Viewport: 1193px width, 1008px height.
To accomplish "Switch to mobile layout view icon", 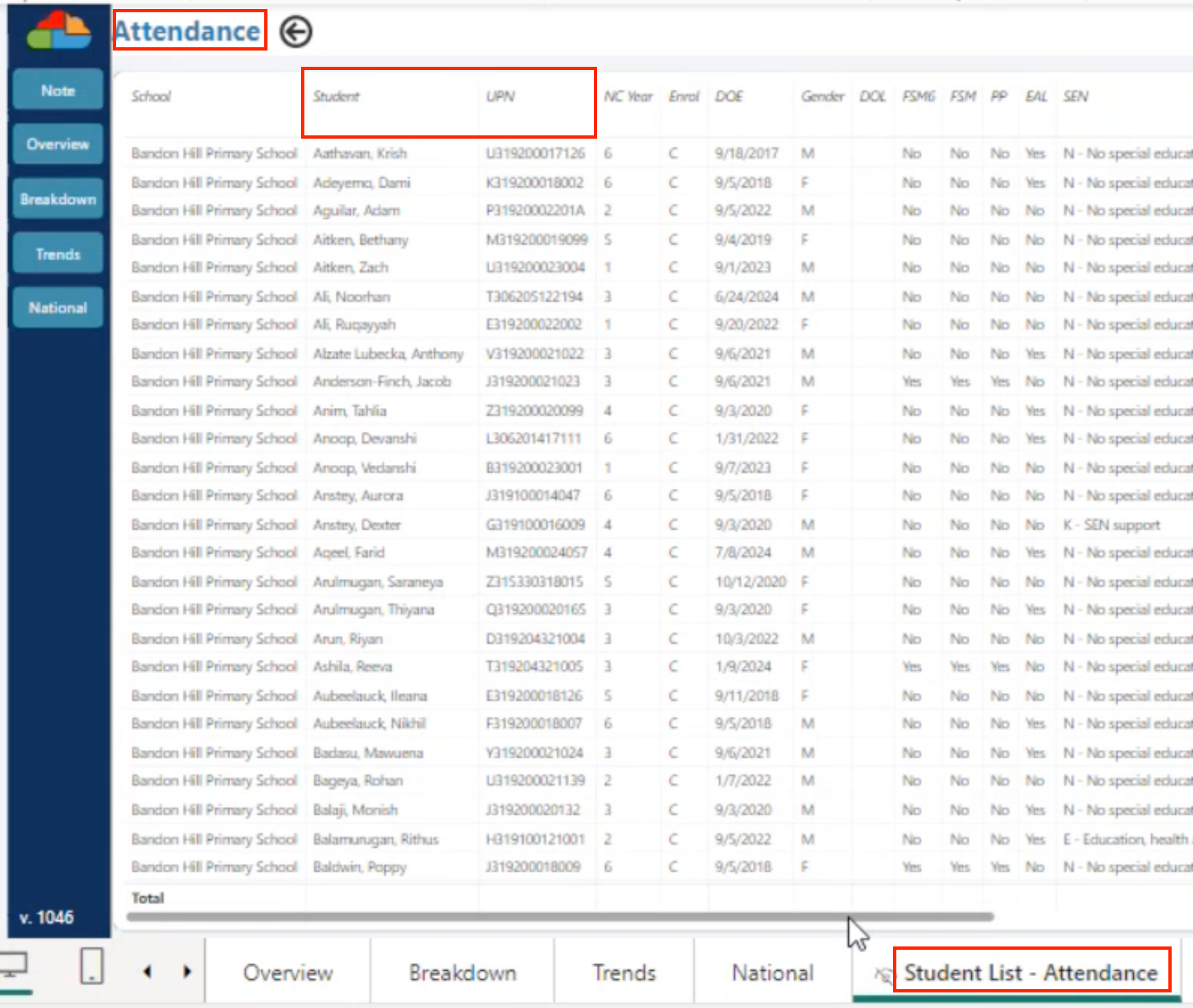I will [91, 965].
